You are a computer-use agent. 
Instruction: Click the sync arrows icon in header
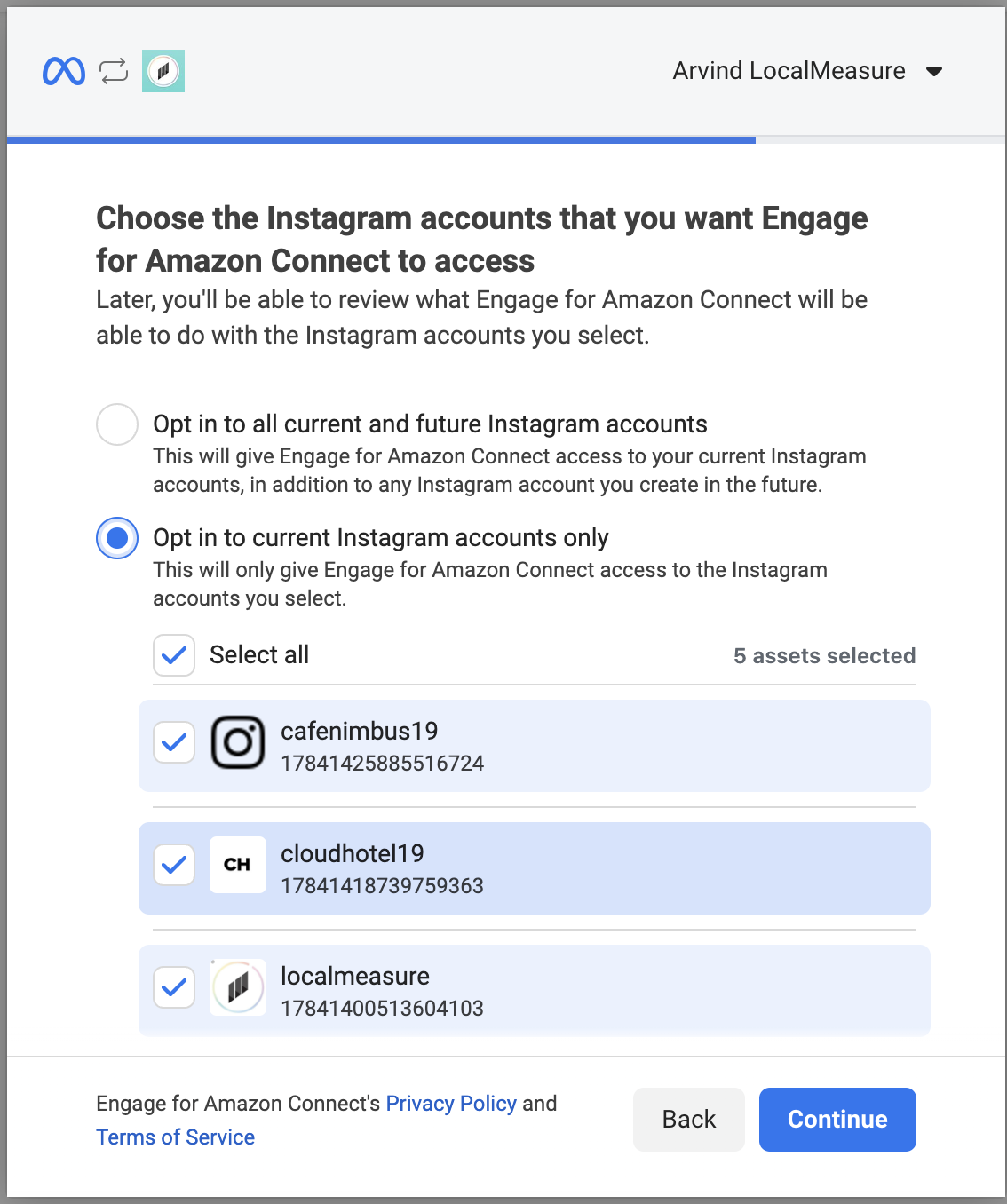[x=114, y=71]
